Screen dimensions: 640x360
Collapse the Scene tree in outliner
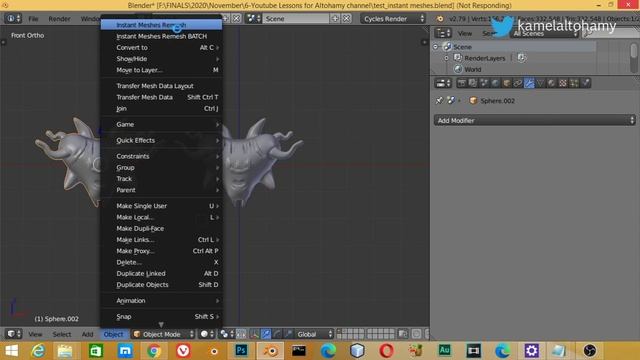(436, 47)
